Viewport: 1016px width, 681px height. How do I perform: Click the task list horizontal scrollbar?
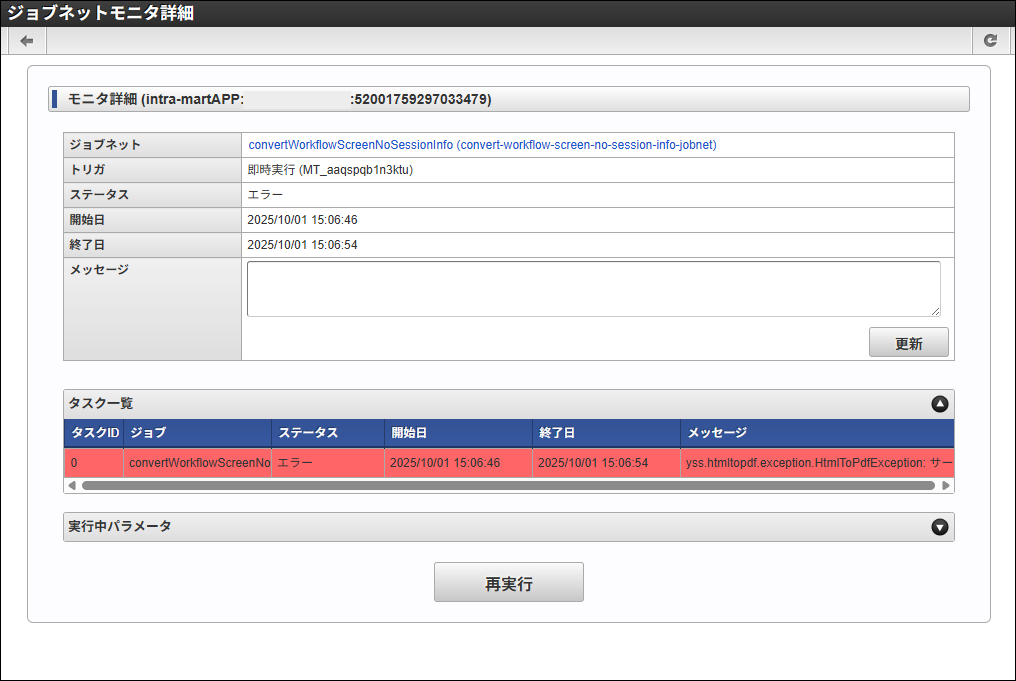click(x=508, y=485)
